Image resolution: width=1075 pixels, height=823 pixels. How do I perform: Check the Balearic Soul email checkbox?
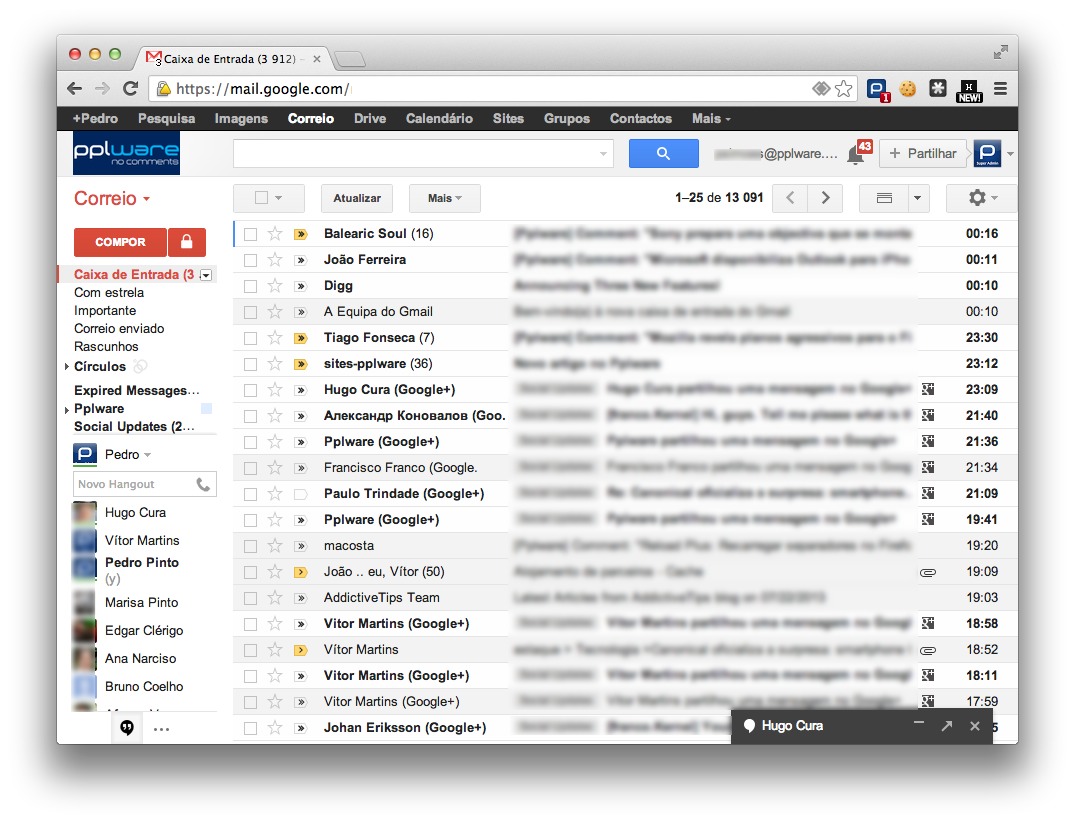click(x=250, y=235)
